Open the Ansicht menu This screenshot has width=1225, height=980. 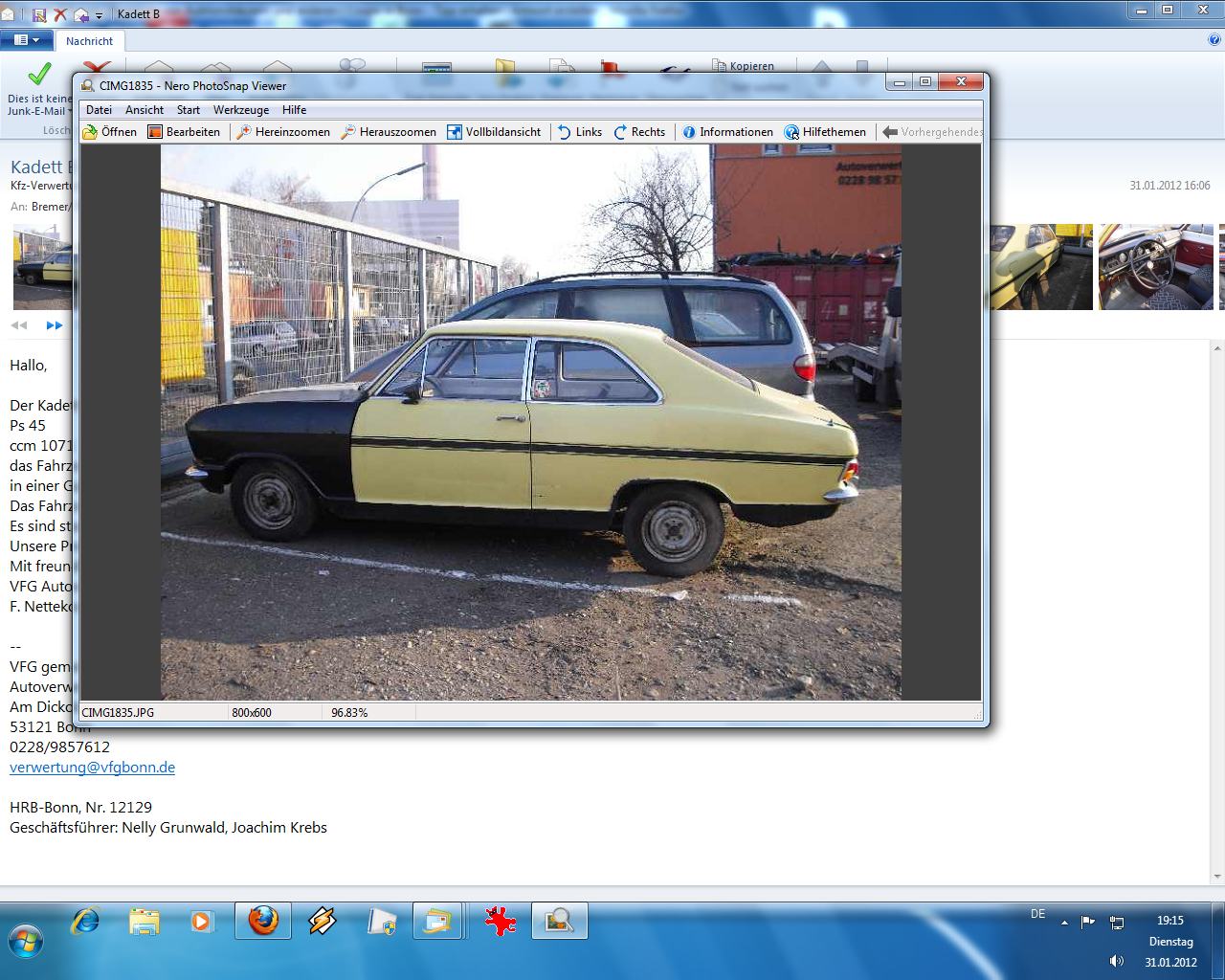(145, 110)
